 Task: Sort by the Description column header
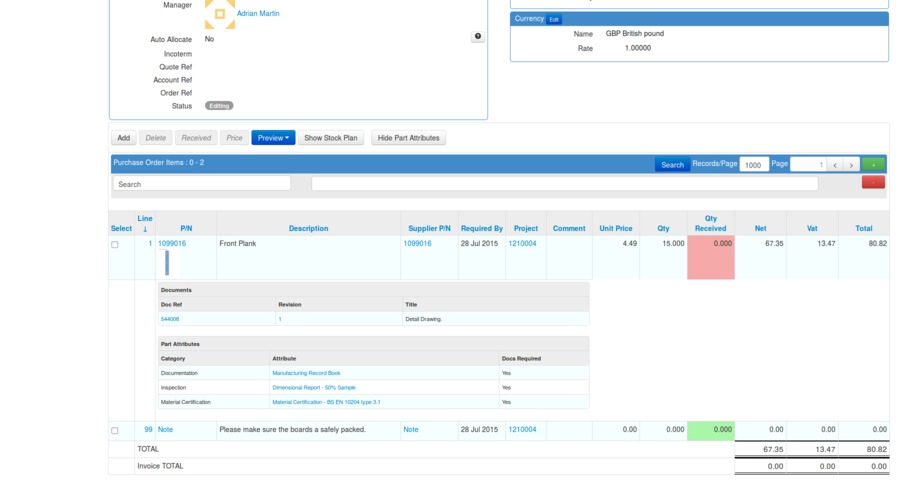[308, 228]
